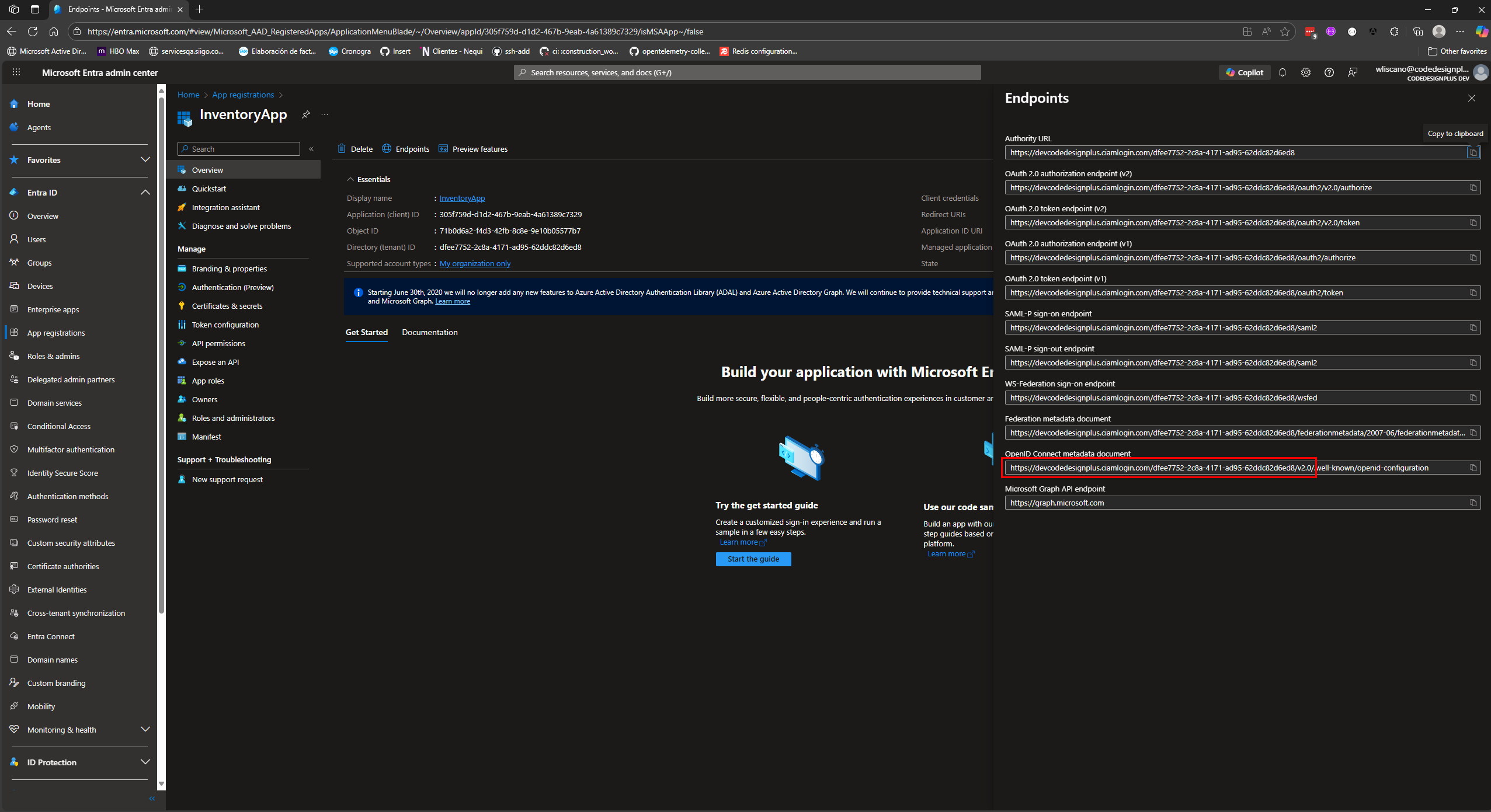Copy OAuth 2.0 token endpoint (v1) URL
1491x812 pixels.
[x=1473, y=292]
